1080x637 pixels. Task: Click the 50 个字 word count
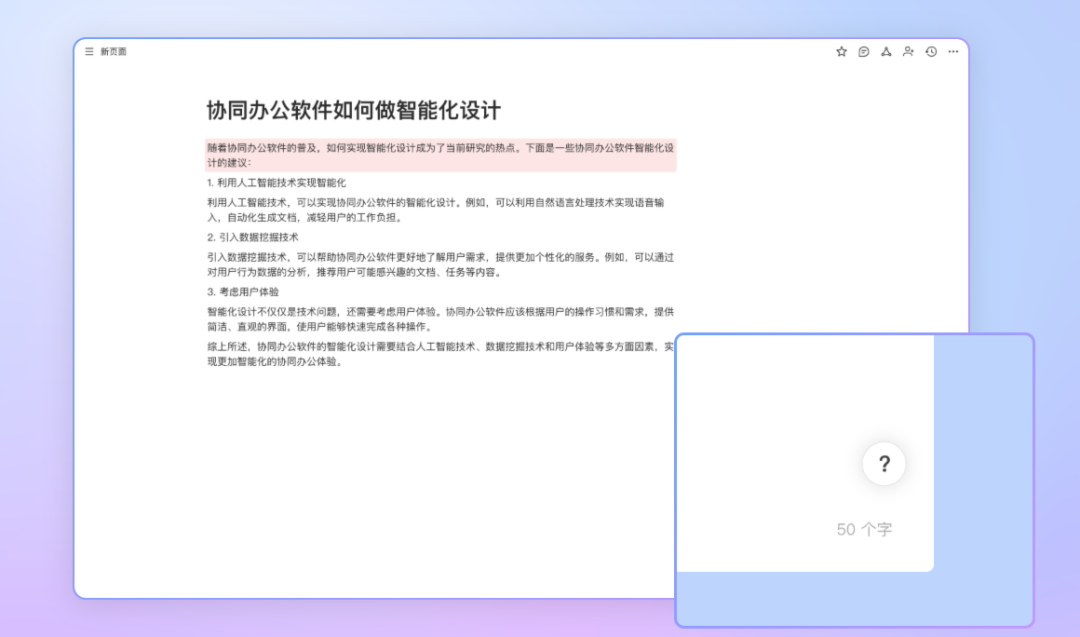tap(864, 530)
